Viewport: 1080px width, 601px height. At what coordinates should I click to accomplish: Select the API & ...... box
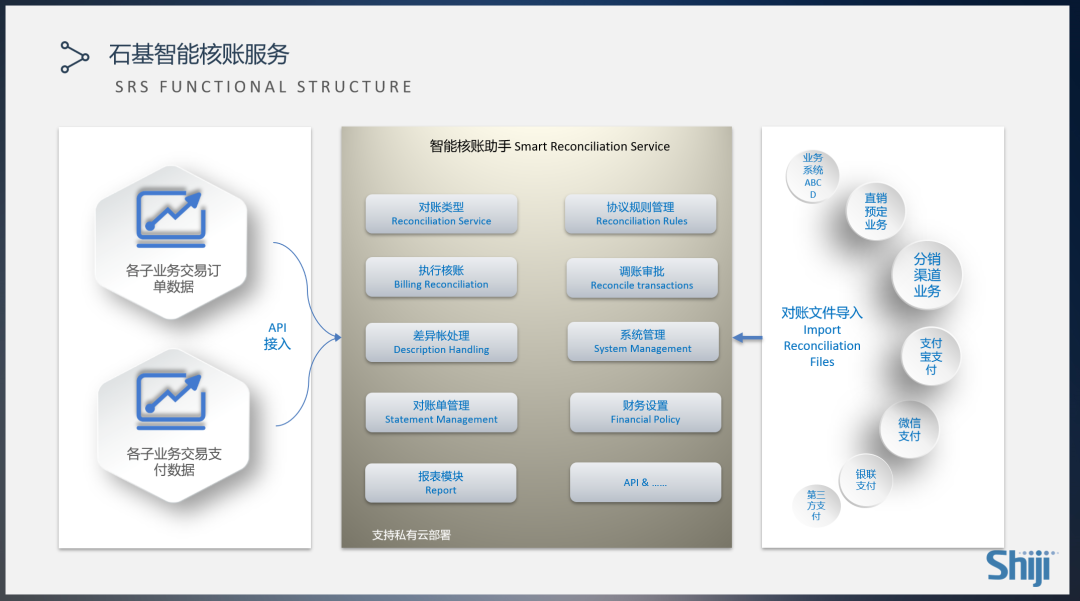coord(645,482)
